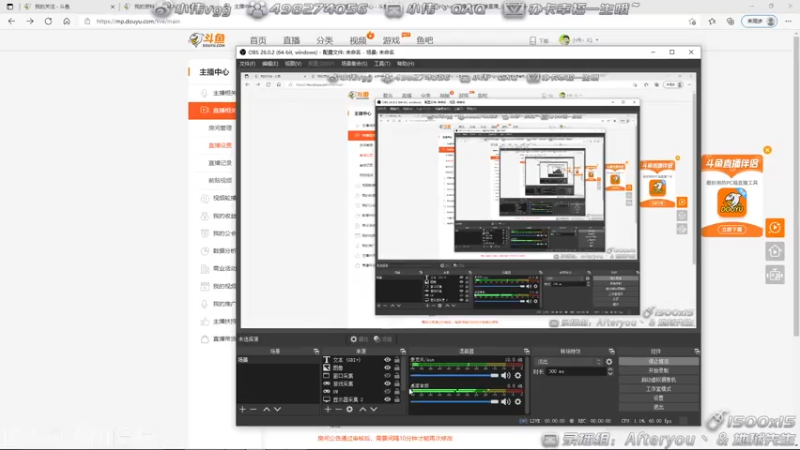Click orange play icon on right floating bar

pyautogui.click(x=775, y=228)
